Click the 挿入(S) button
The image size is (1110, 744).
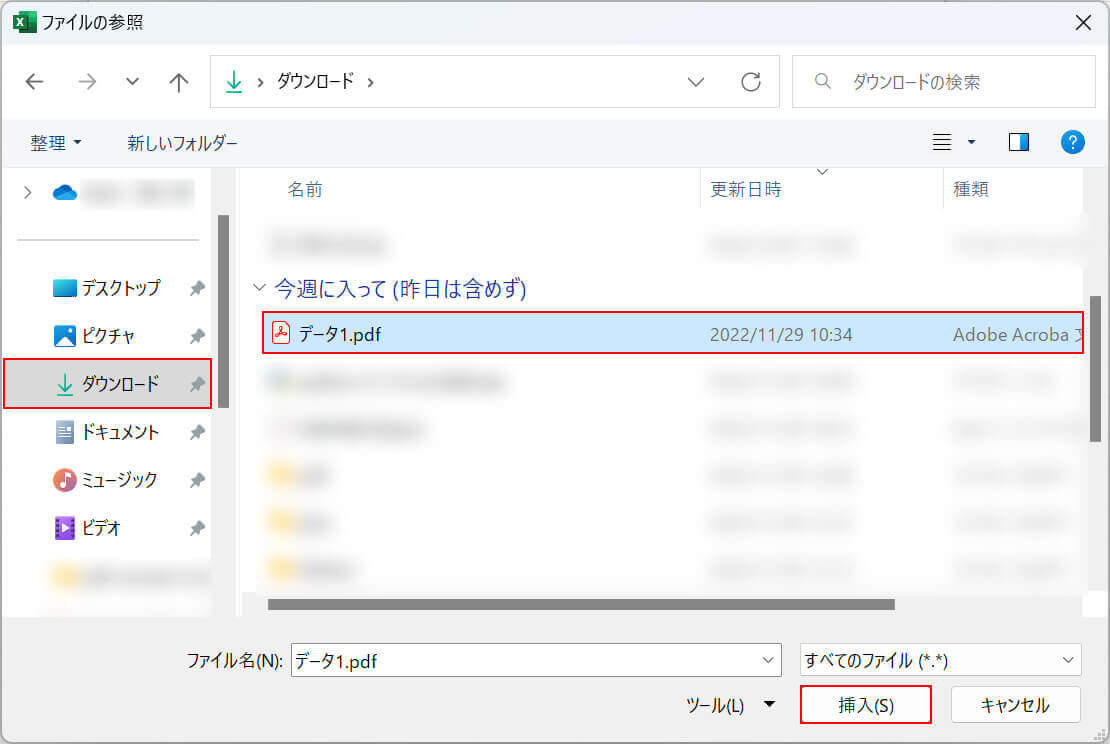pyautogui.click(x=865, y=705)
